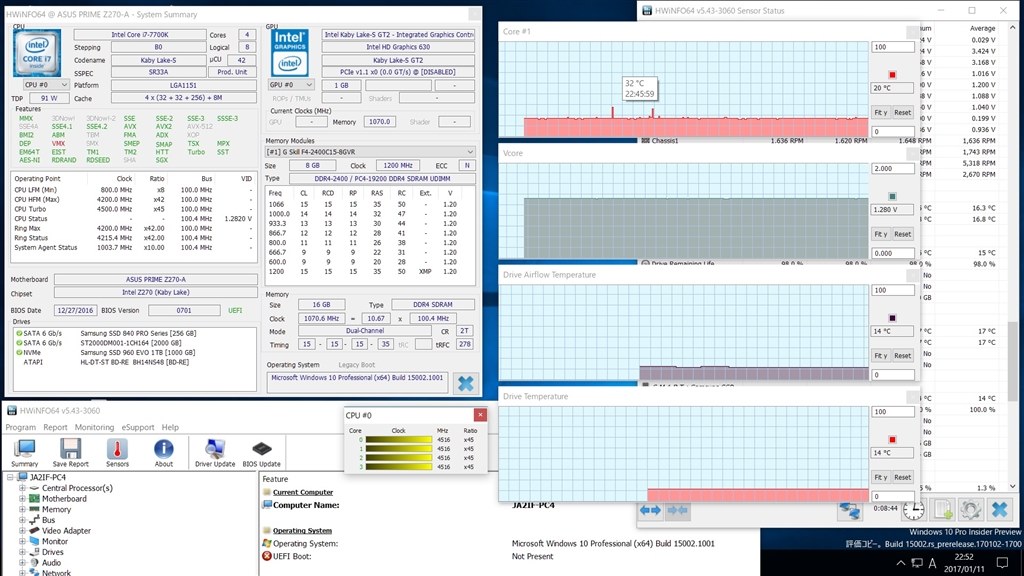Open the Summary toolbar icon
The width and height of the screenshot is (1024, 576).
tap(25, 452)
